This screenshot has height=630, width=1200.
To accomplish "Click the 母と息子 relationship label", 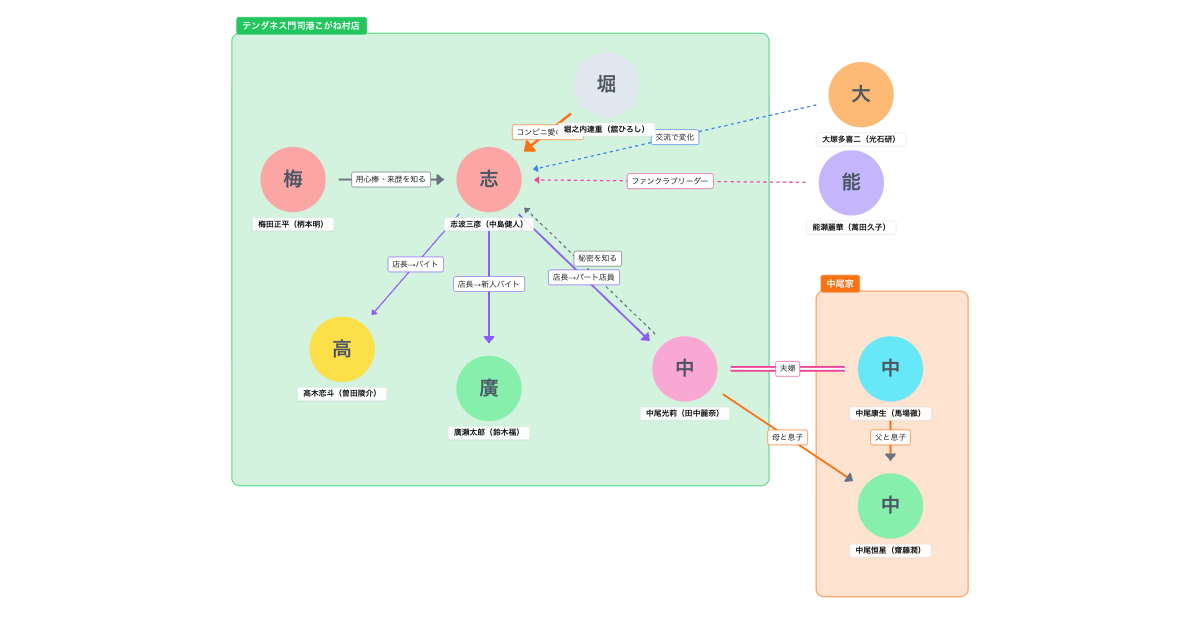I will [788, 437].
